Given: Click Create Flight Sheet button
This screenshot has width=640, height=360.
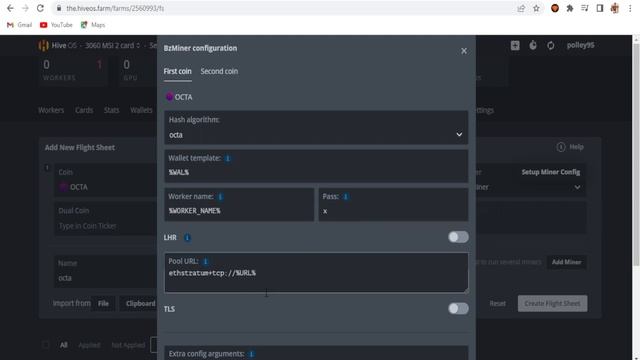Looking at the screenshot, I should pyautogui.click(x=552, y=304).
